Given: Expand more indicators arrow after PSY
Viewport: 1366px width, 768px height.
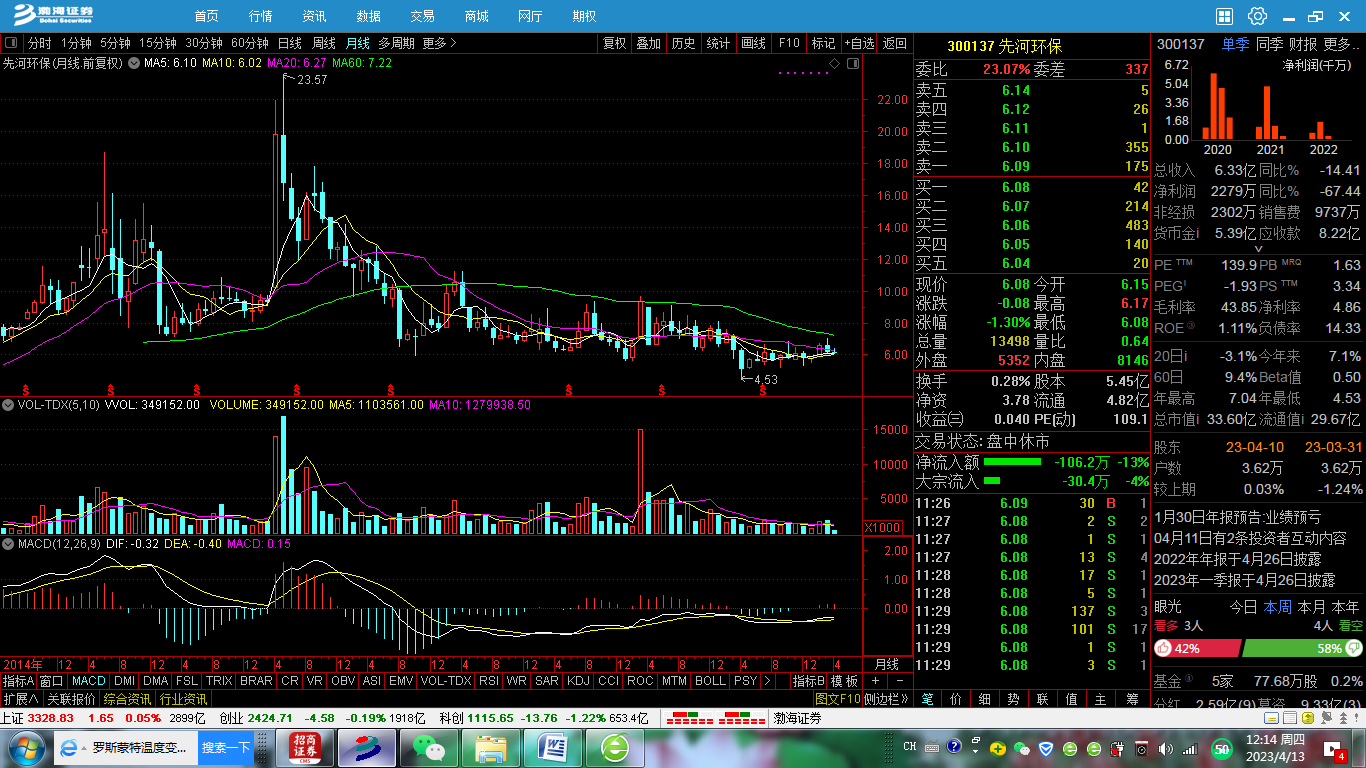Looking at the screenshot, I should (767, 681).
